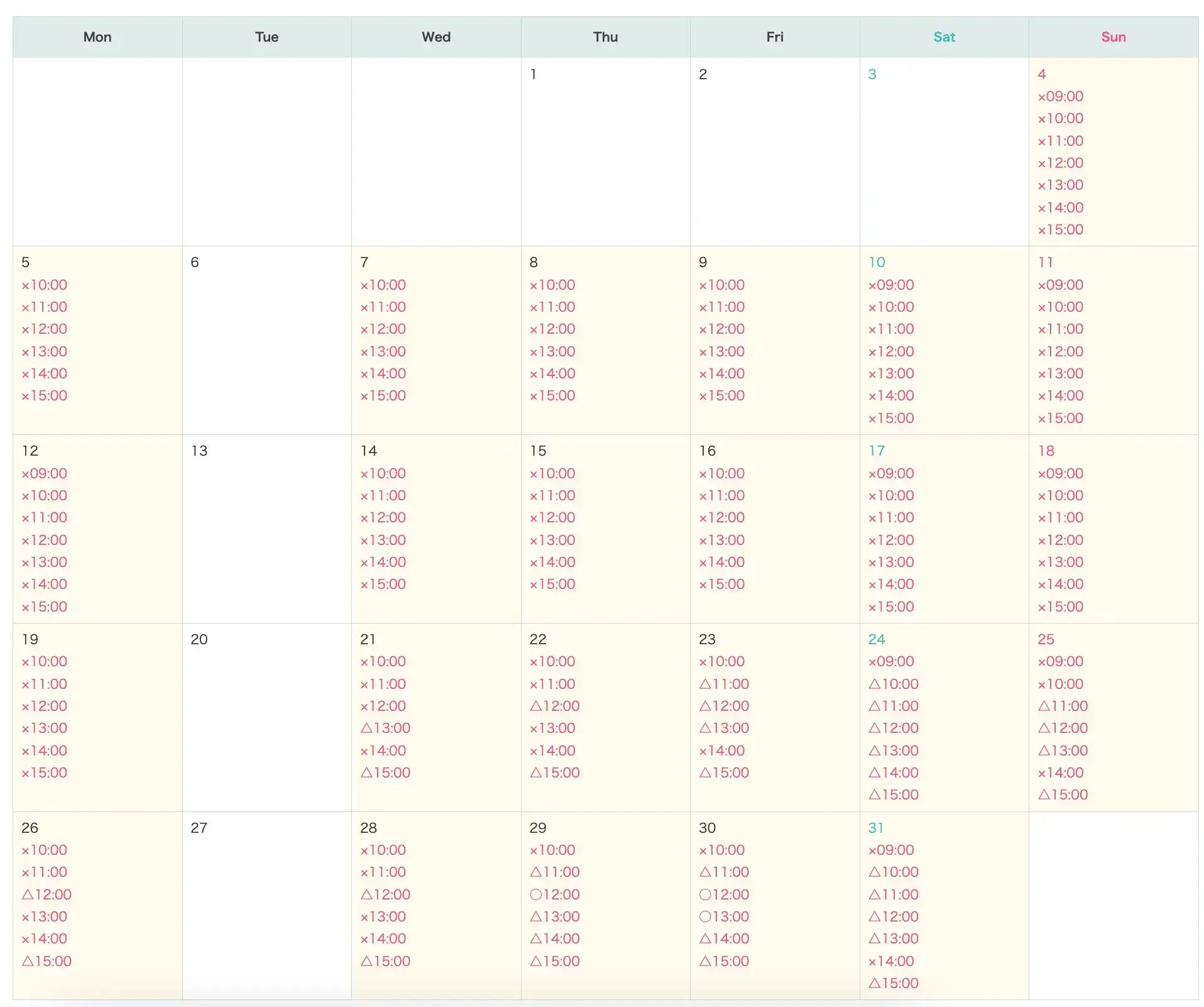
Task: Pick △15:00 on Sunday the 25th
Action: pos(1063,794)
